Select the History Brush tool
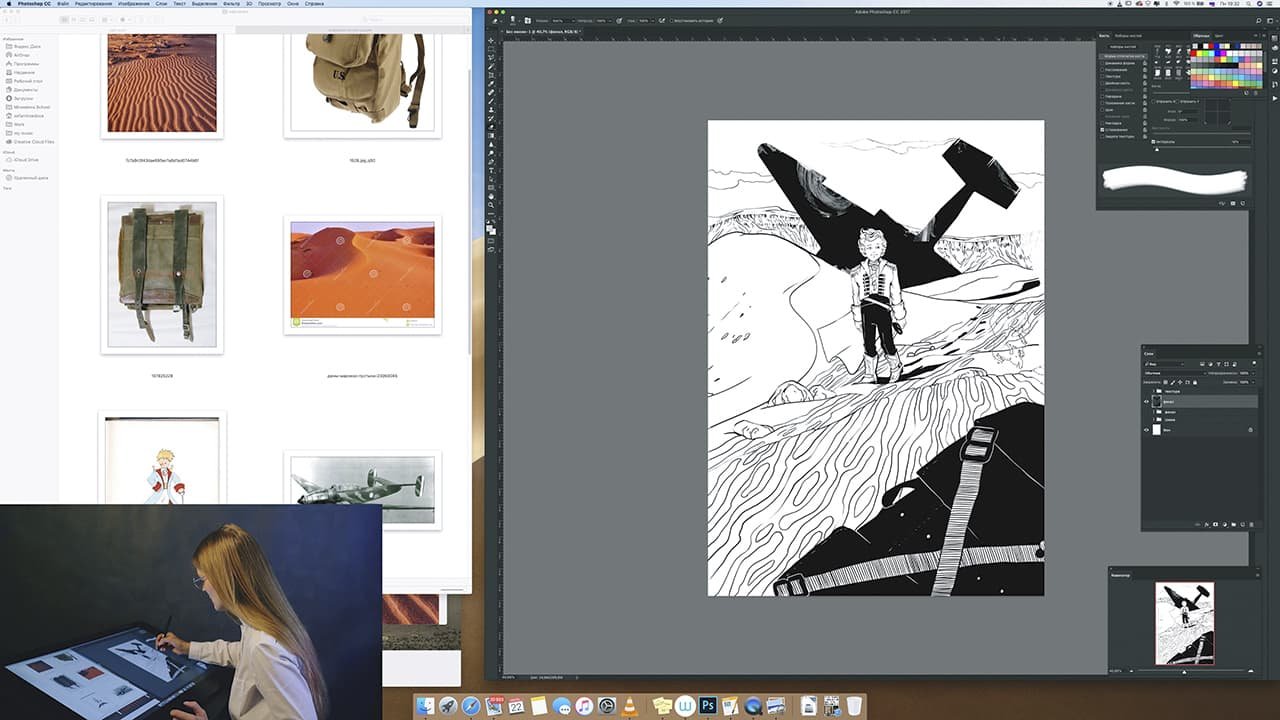Viewport: 1280px width, 720px height. point(491,118)
